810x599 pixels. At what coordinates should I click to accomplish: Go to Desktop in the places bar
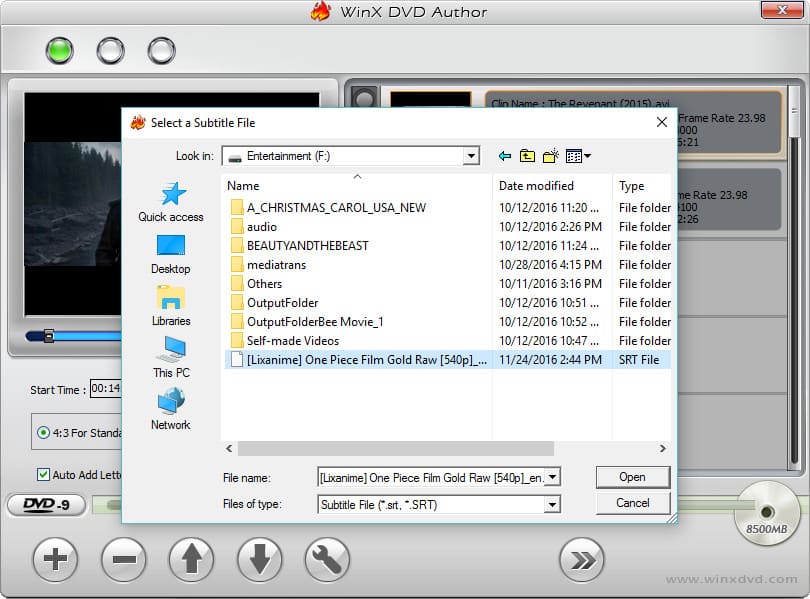click(171, 255)
